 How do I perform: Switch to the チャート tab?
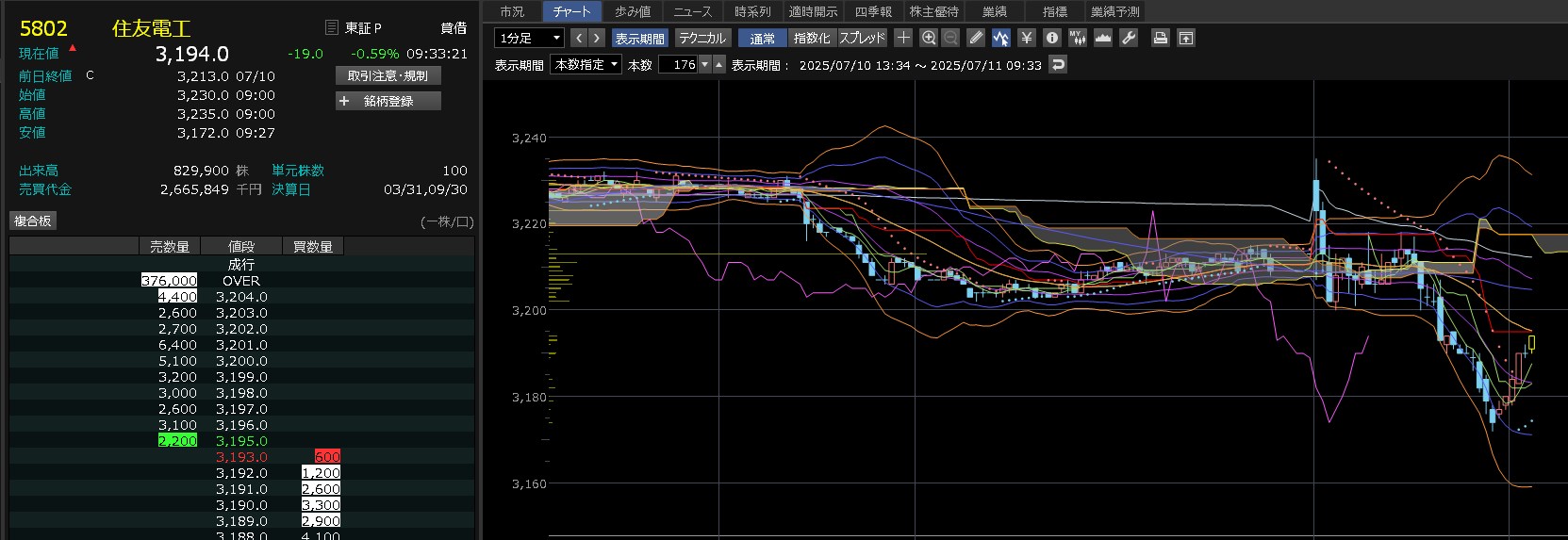pyautogui.click(x=571, y=11)
